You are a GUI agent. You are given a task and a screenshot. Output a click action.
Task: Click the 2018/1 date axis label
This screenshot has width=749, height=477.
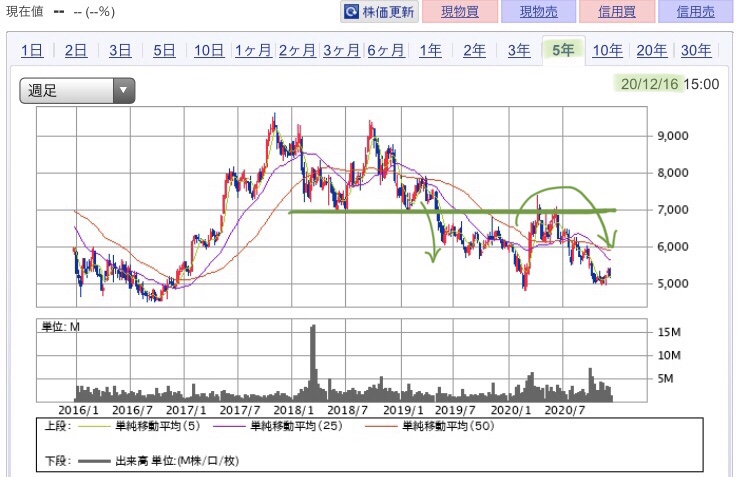(294, 410)
